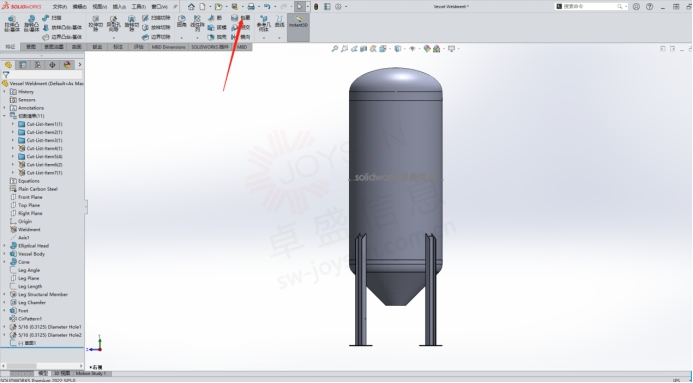Open the ConfigurationManager panel tab
This screenshot has height=383, width=693.
38,65
